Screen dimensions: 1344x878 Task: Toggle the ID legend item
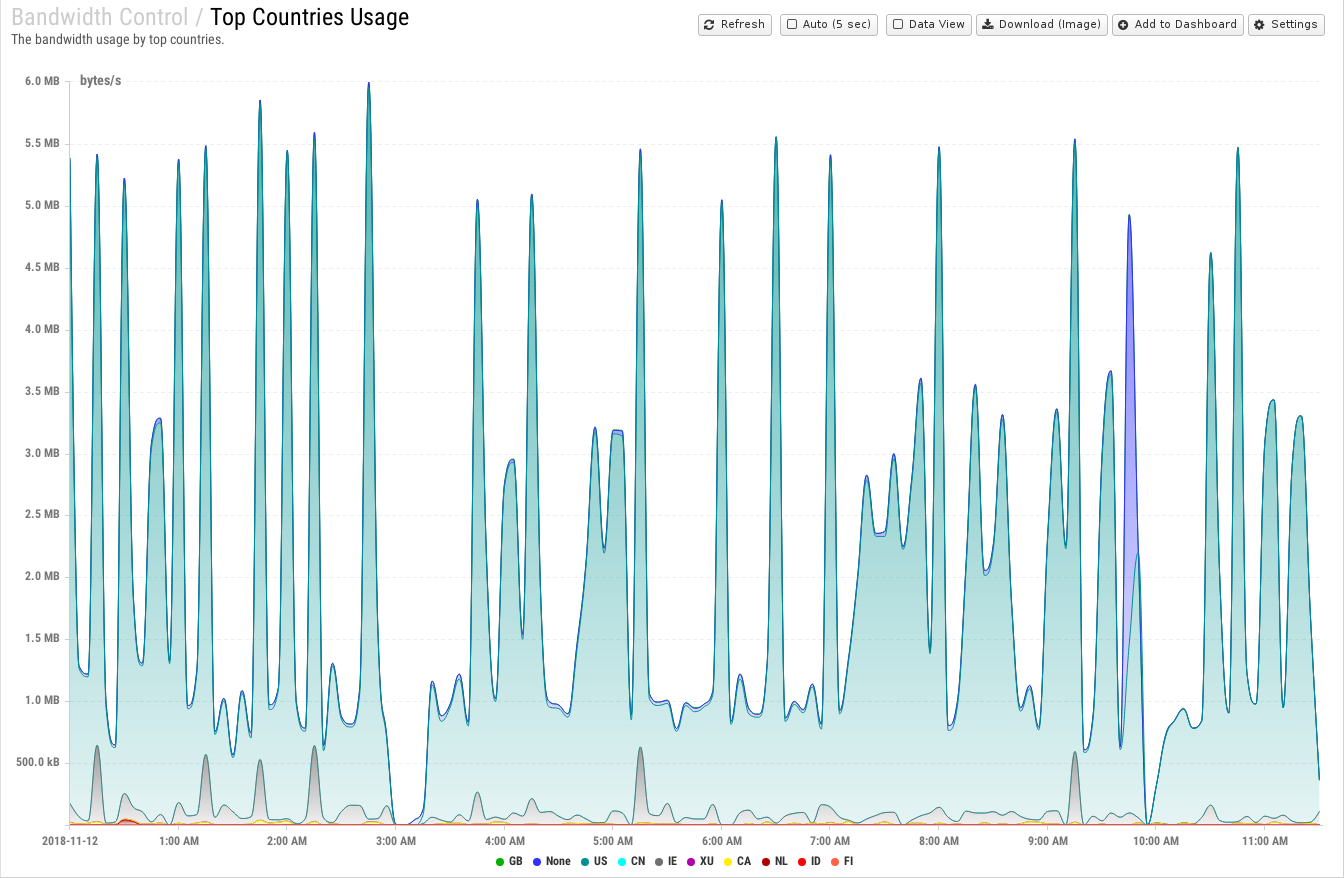[x=809, y=861]
